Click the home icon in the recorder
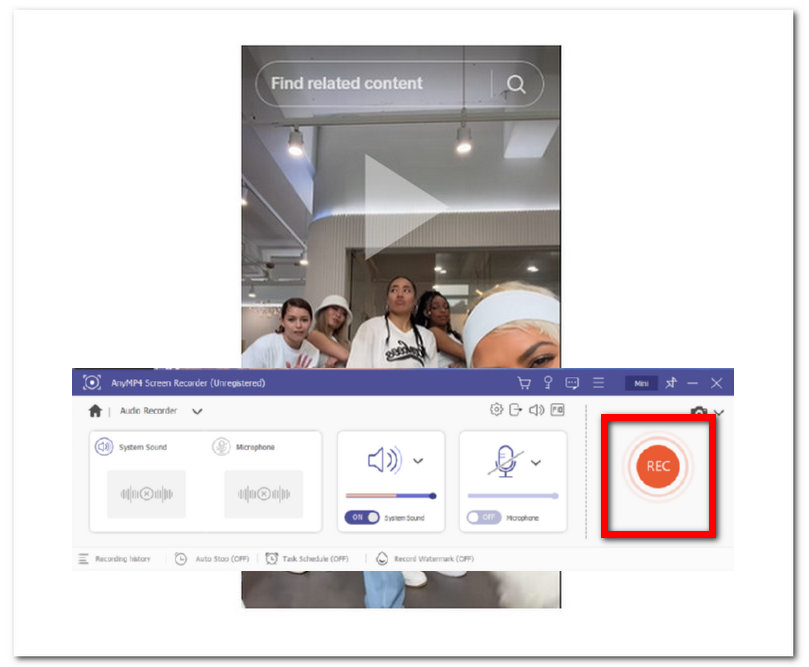 [95, 411]
